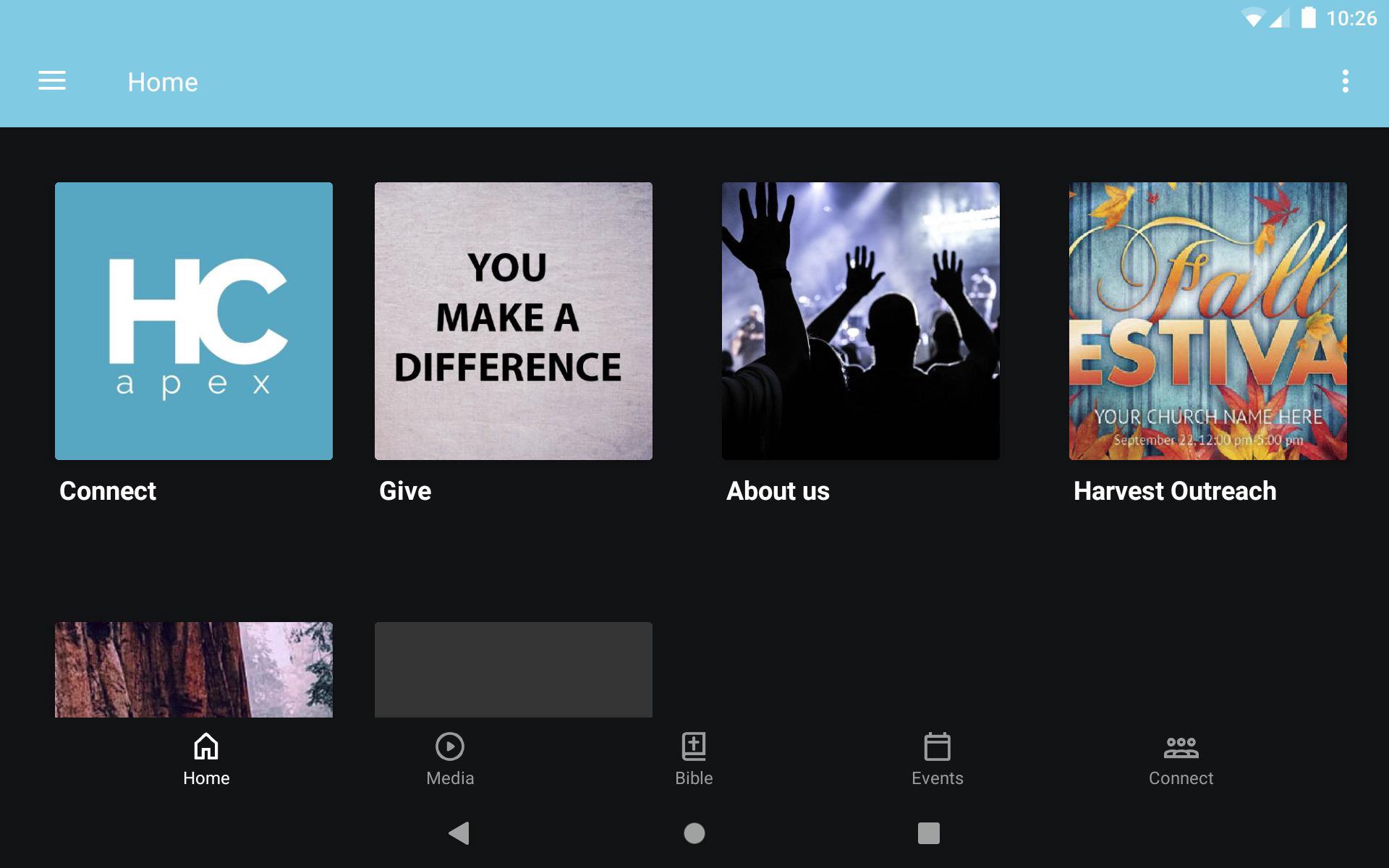This screenshot has width=1389, height=868.
Task: Tap the redwood forest image tile
Action: click(x=194, y=669)
